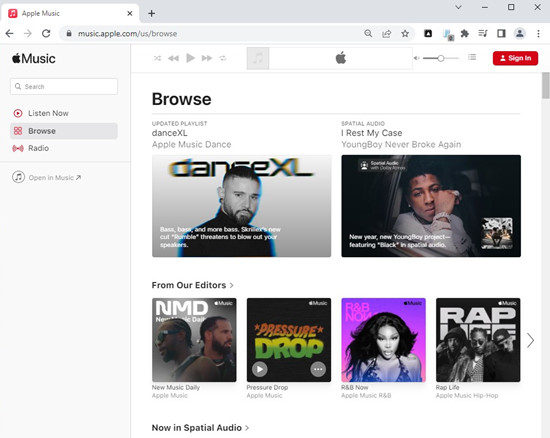Open the danceXL playlist banner

241,206
